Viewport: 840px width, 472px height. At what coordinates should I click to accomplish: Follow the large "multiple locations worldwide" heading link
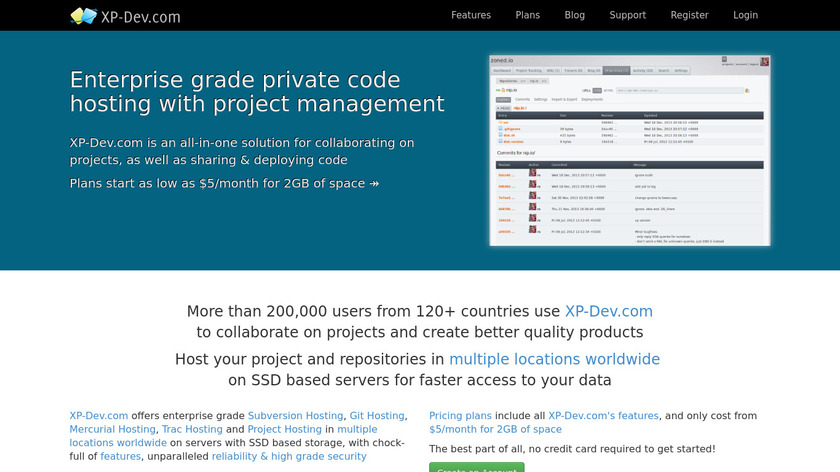pyautogui.click(x=554, y=359)
